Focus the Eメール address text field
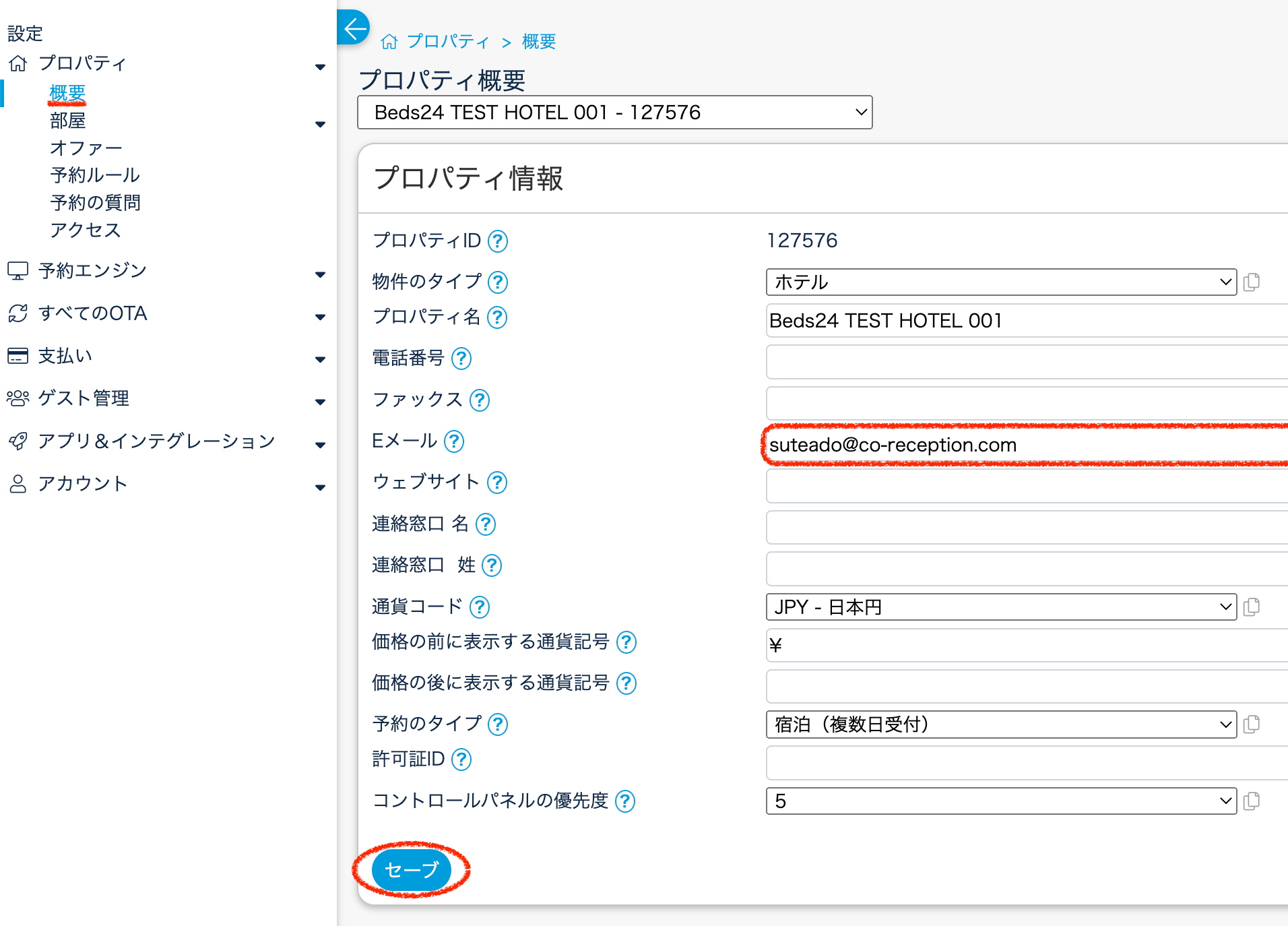Screen dimensions: 1288x926 pyautogui.click(x=1024, y=445)
